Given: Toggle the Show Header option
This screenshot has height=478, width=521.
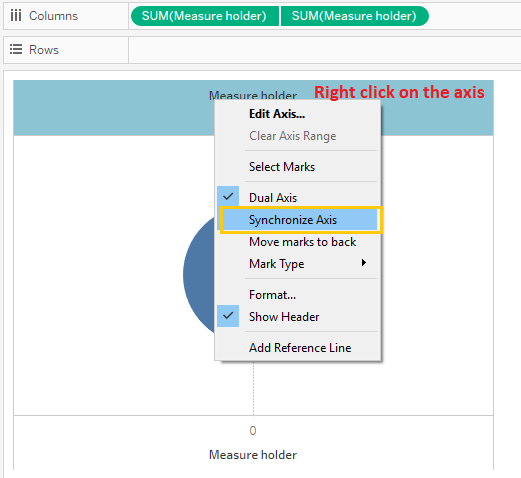Looking at the screenshot, I should pos(284,317).
